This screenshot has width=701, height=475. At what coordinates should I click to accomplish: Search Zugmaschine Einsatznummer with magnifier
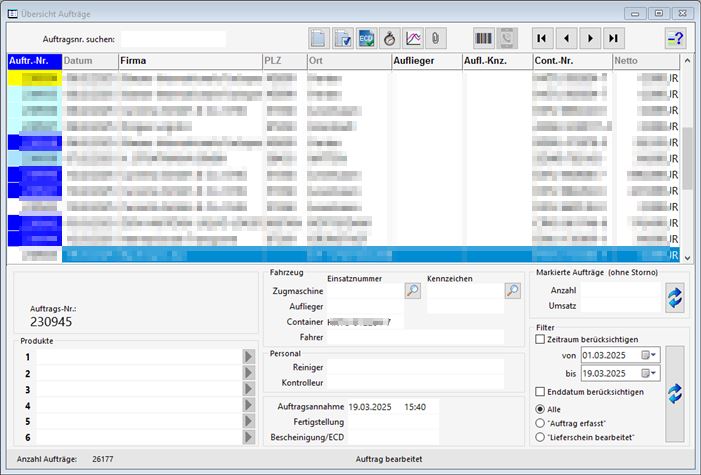click(412, 290)
